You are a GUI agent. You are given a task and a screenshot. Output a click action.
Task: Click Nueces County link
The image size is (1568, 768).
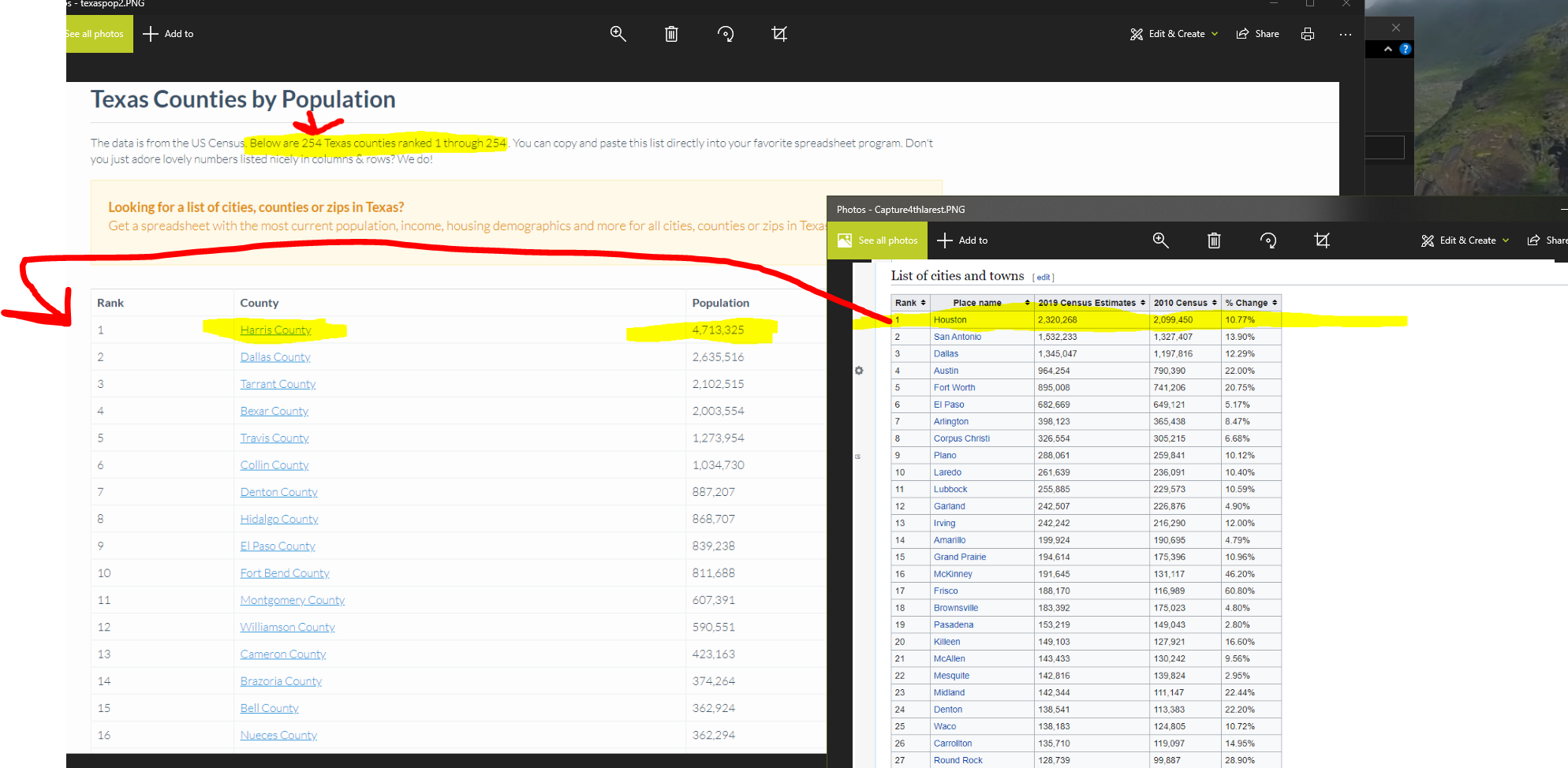point(278,735)
